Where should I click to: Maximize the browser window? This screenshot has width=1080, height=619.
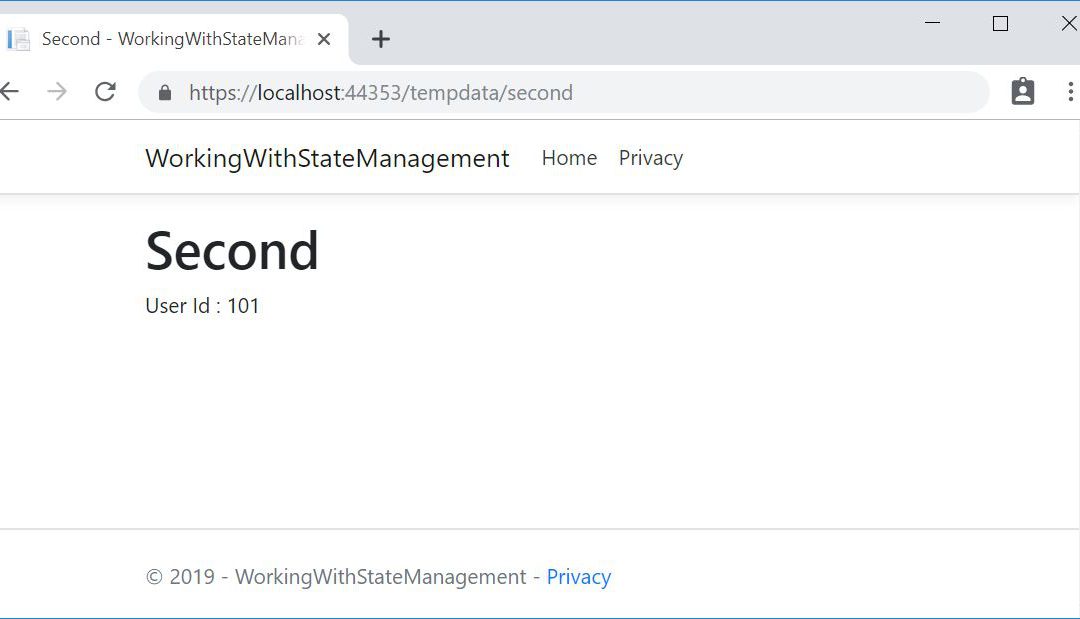[x=1000, y=23]
